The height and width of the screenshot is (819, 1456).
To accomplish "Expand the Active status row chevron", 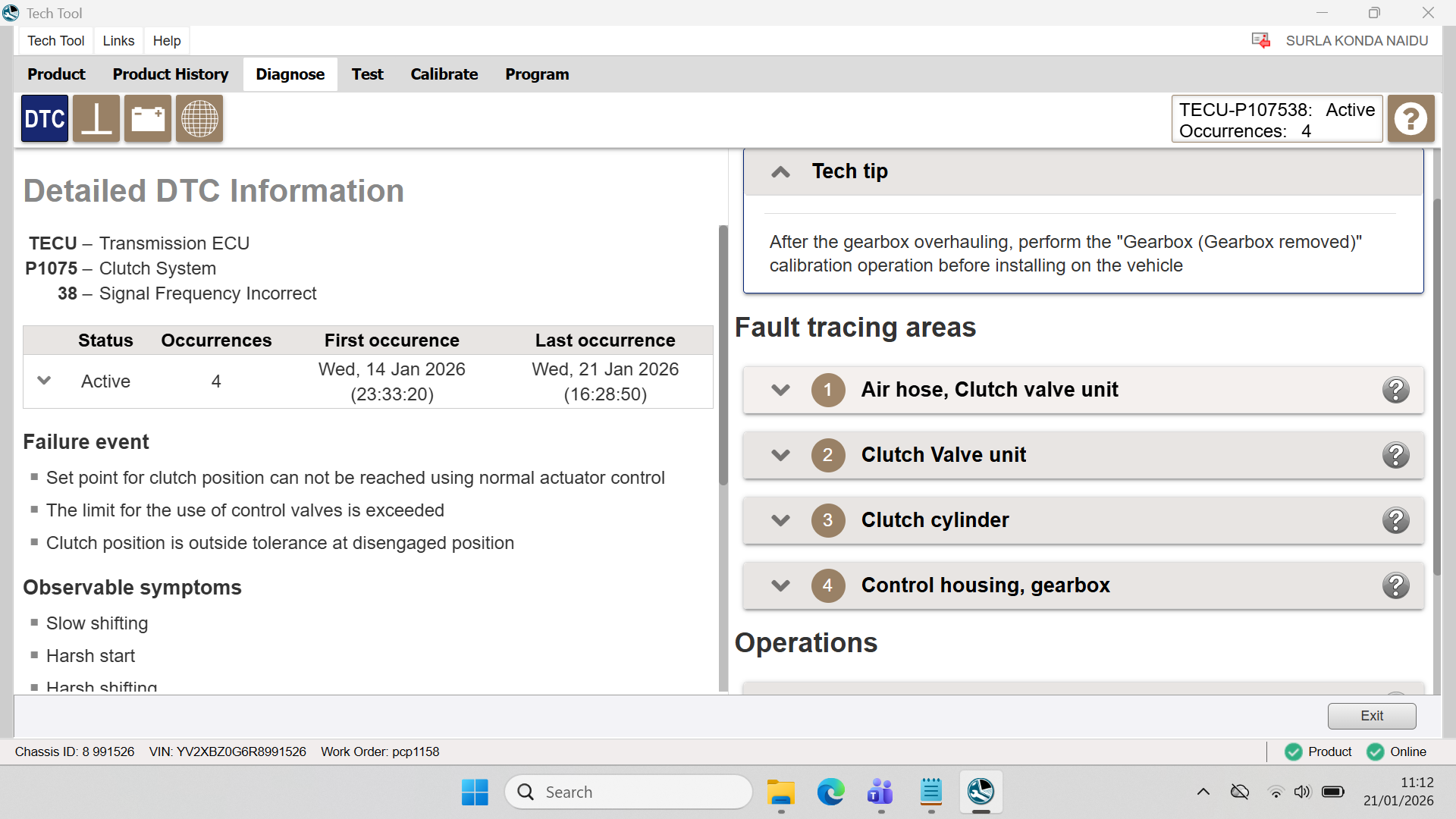I will click(44, 381).
